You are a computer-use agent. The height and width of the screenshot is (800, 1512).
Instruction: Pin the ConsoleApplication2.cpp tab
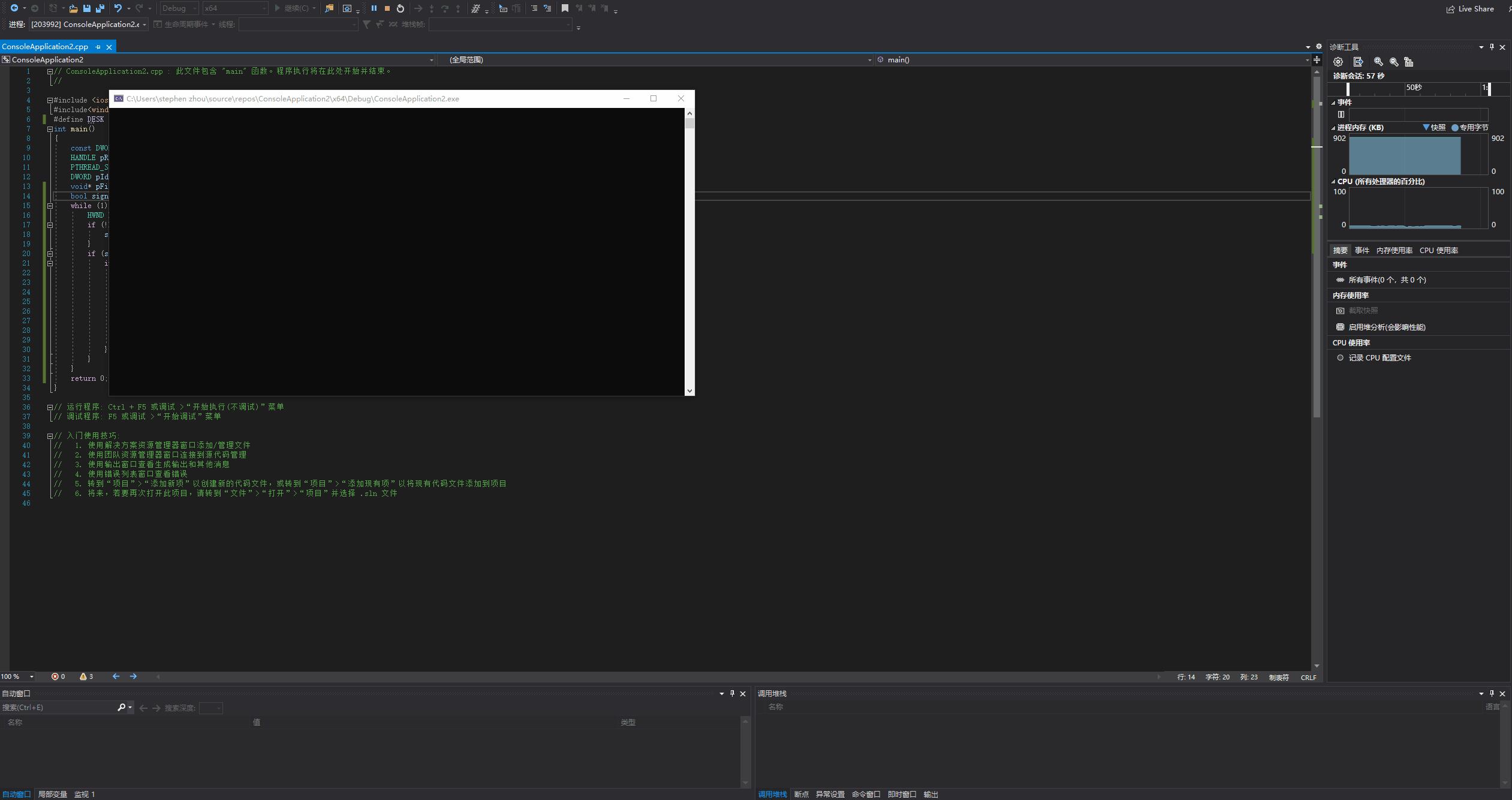98,47
